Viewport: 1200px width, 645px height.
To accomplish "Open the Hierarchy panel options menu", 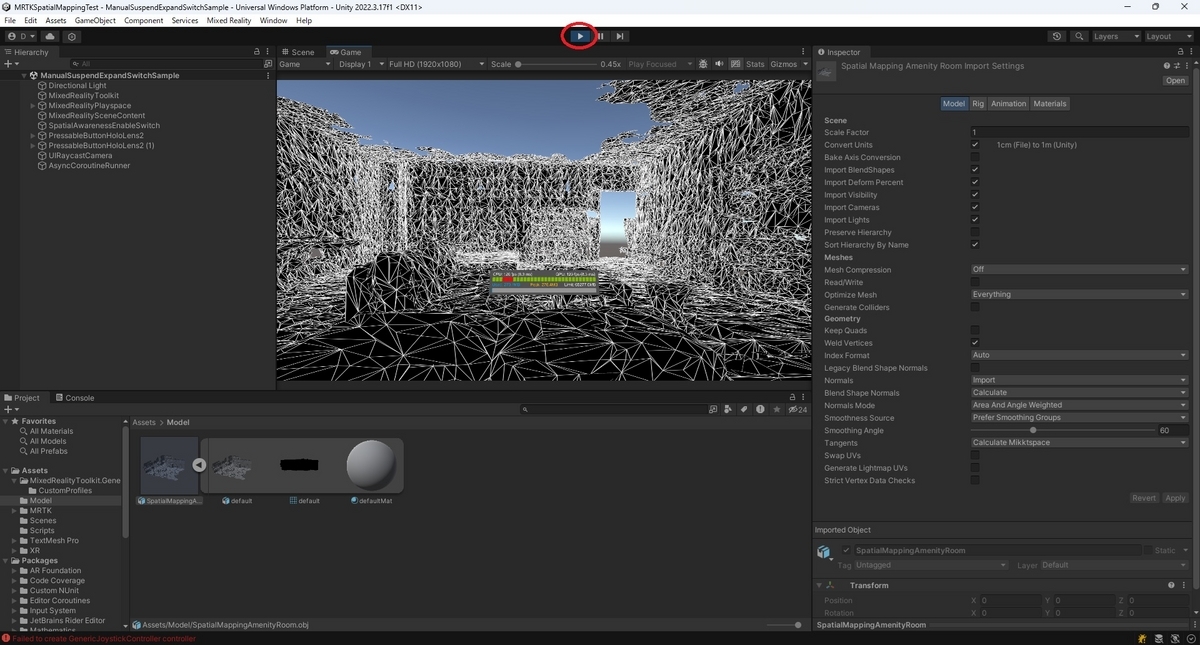I will point(268,52).
